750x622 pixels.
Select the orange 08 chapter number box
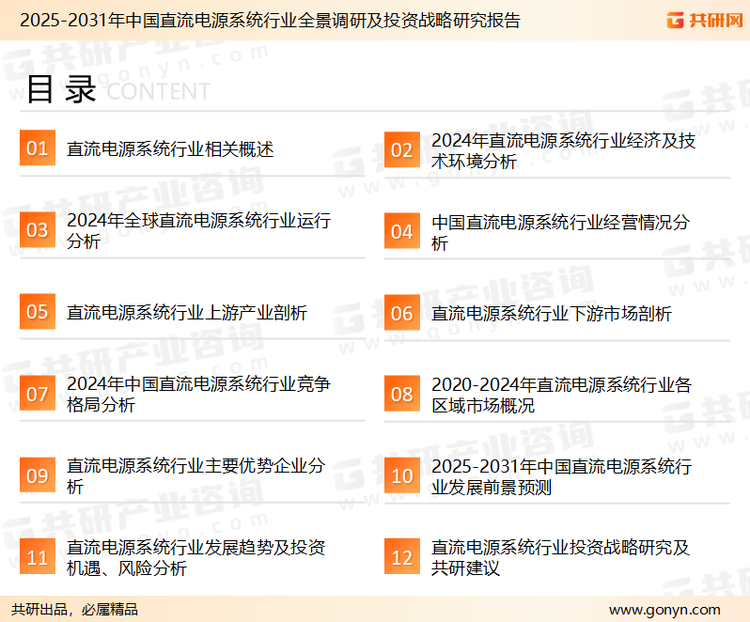point(402,394)
